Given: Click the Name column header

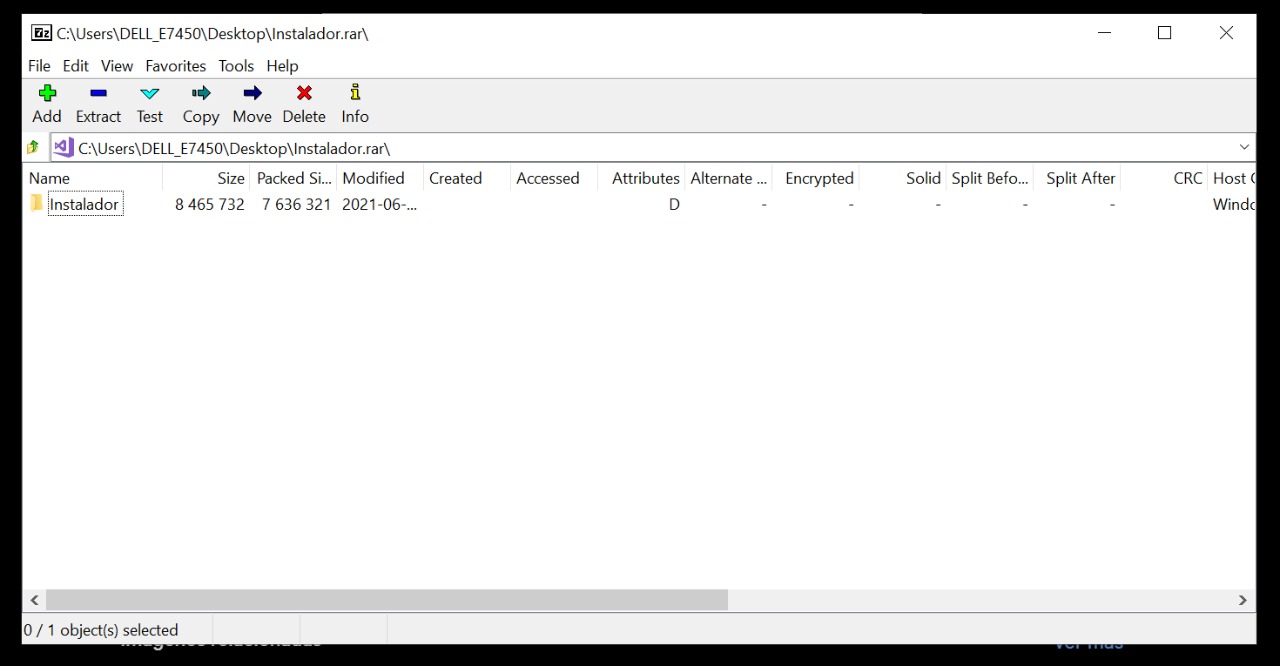Looking at the screenshot, I should 49,178.
